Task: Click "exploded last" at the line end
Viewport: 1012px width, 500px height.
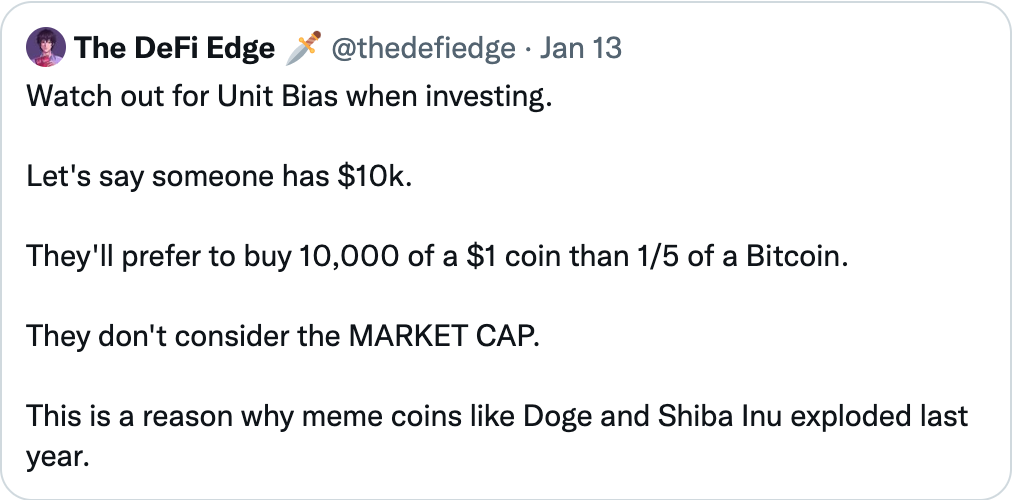Action: point(879,417)
